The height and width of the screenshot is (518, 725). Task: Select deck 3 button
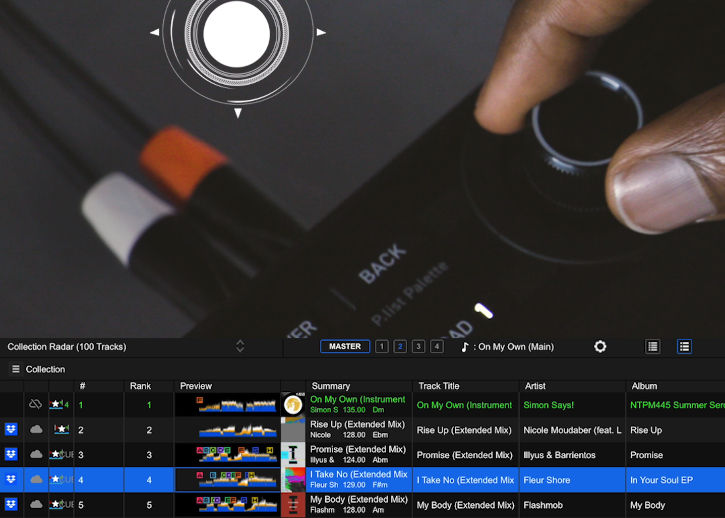[418, 346]
